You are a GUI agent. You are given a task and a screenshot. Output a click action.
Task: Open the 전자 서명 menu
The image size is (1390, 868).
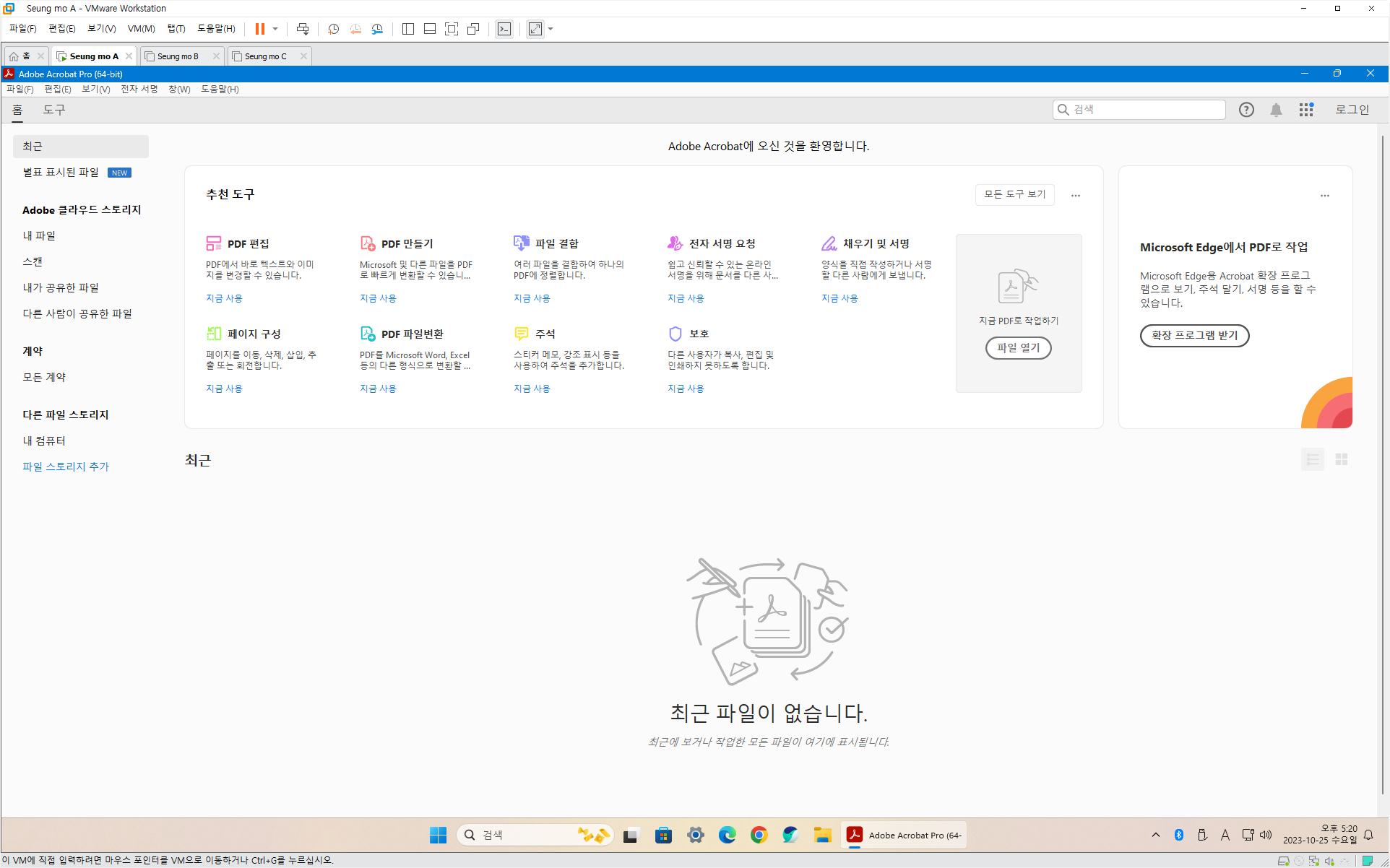click(x=139, y=89)
